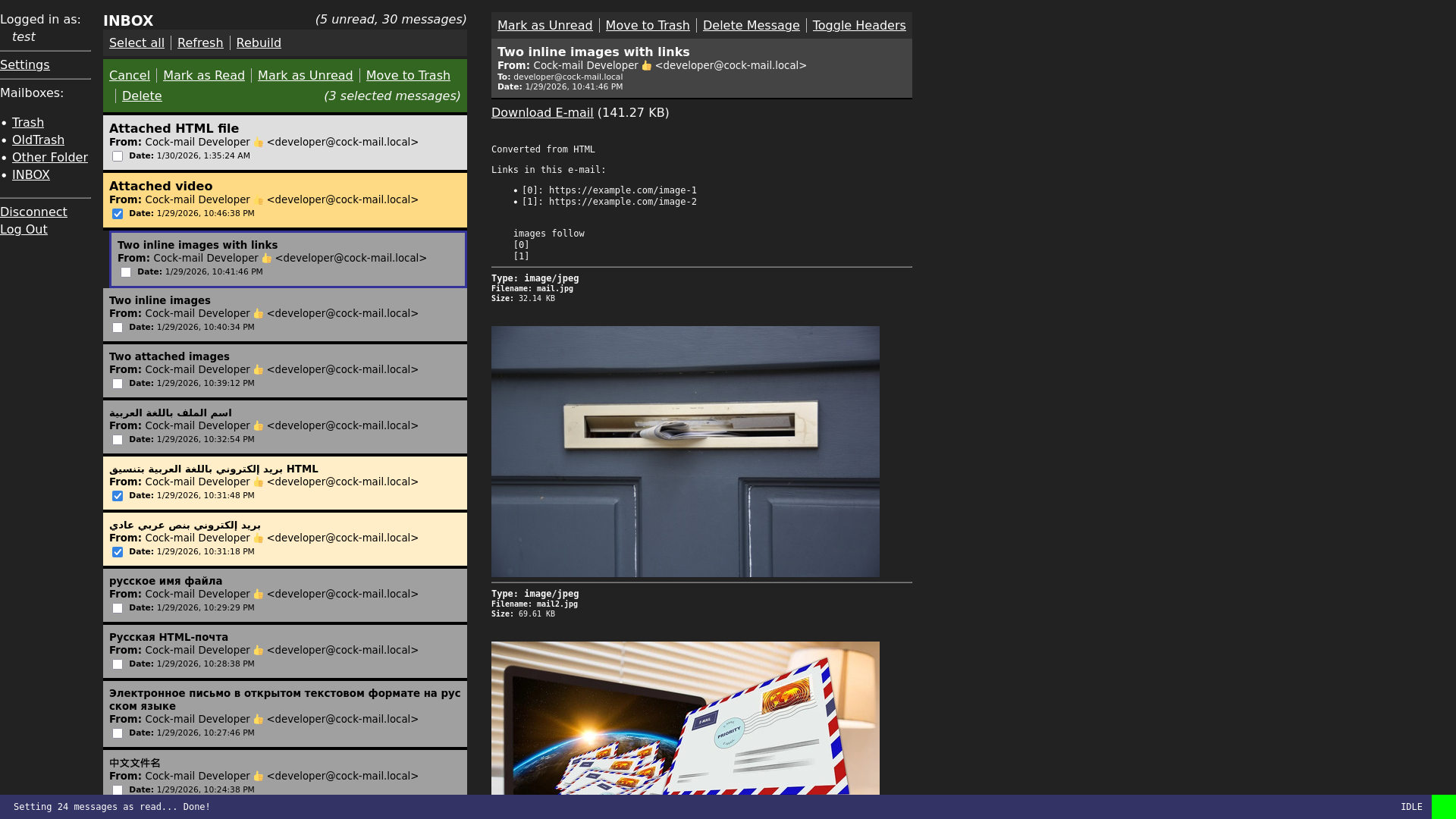Viewport: 1456px width, 819px height.
Task: Download the opened e-mail
Action: [x=542, y=112]
